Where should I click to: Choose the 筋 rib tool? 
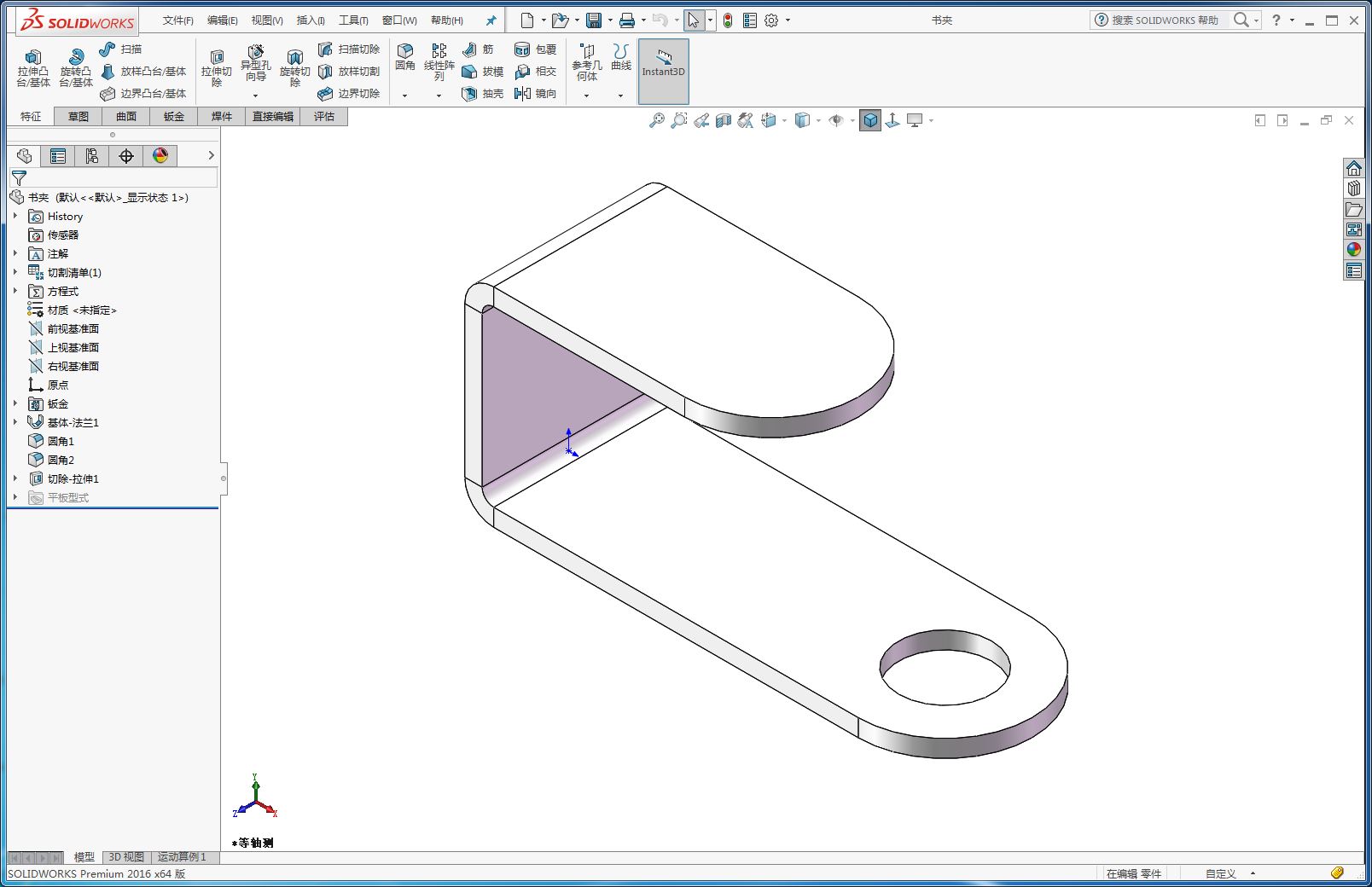(x=478, y=49)
